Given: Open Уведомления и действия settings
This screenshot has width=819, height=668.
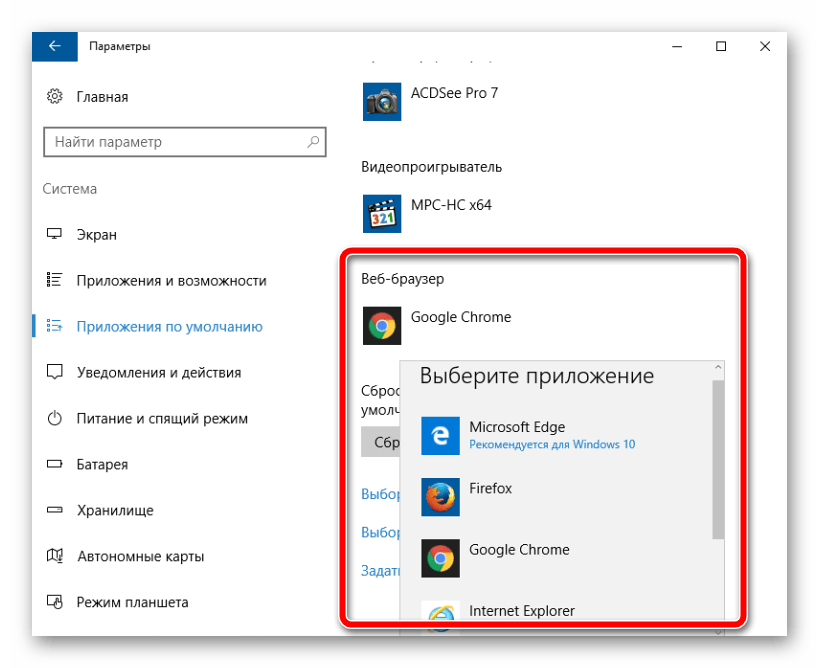Looking at the screenshot, I should tap(158, 373).
